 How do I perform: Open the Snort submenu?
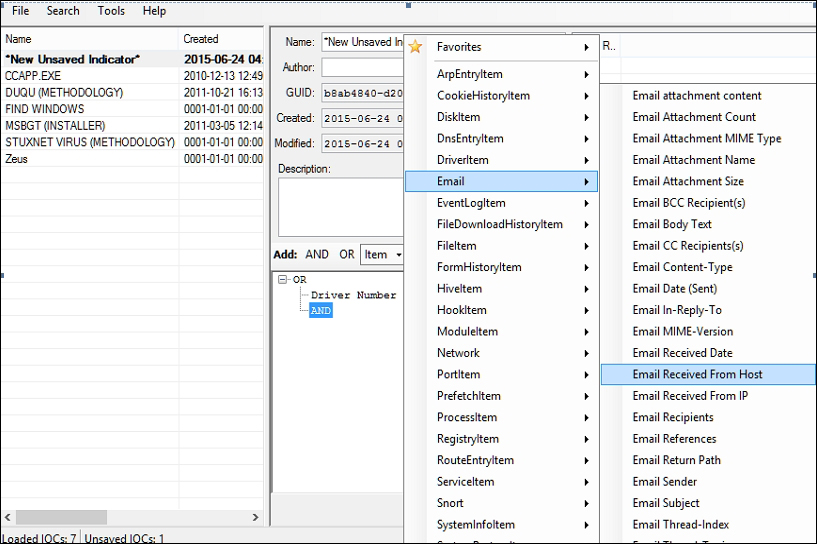501,503
